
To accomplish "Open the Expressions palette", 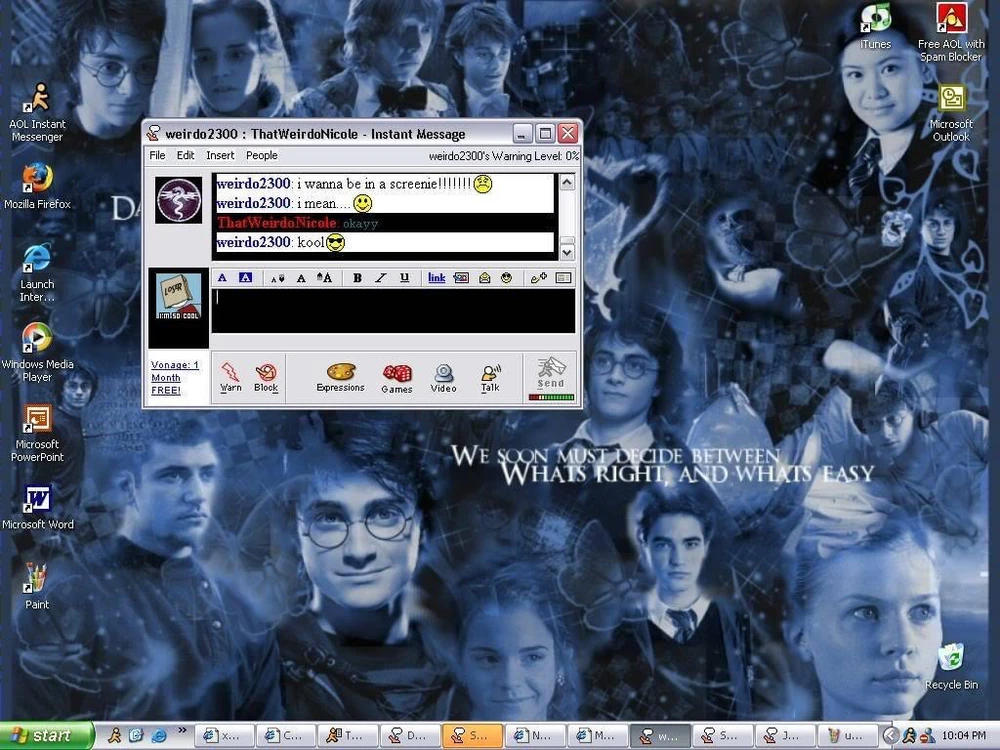I will coord(340,375).
